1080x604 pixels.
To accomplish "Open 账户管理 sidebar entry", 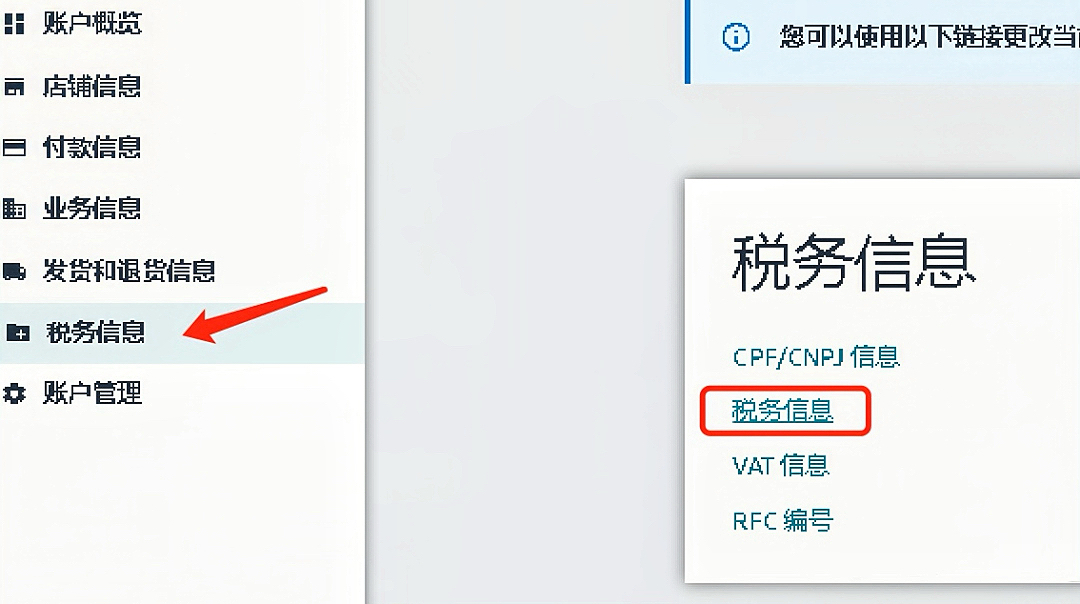I will [92, 393].
